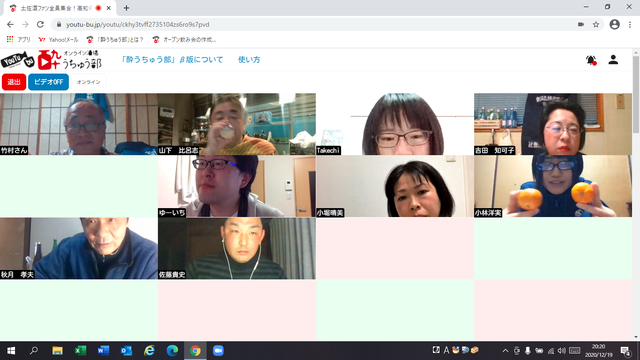
Task: Open Zoom from the taskbar
Action: pyautogui.click(x=218, y=351)
